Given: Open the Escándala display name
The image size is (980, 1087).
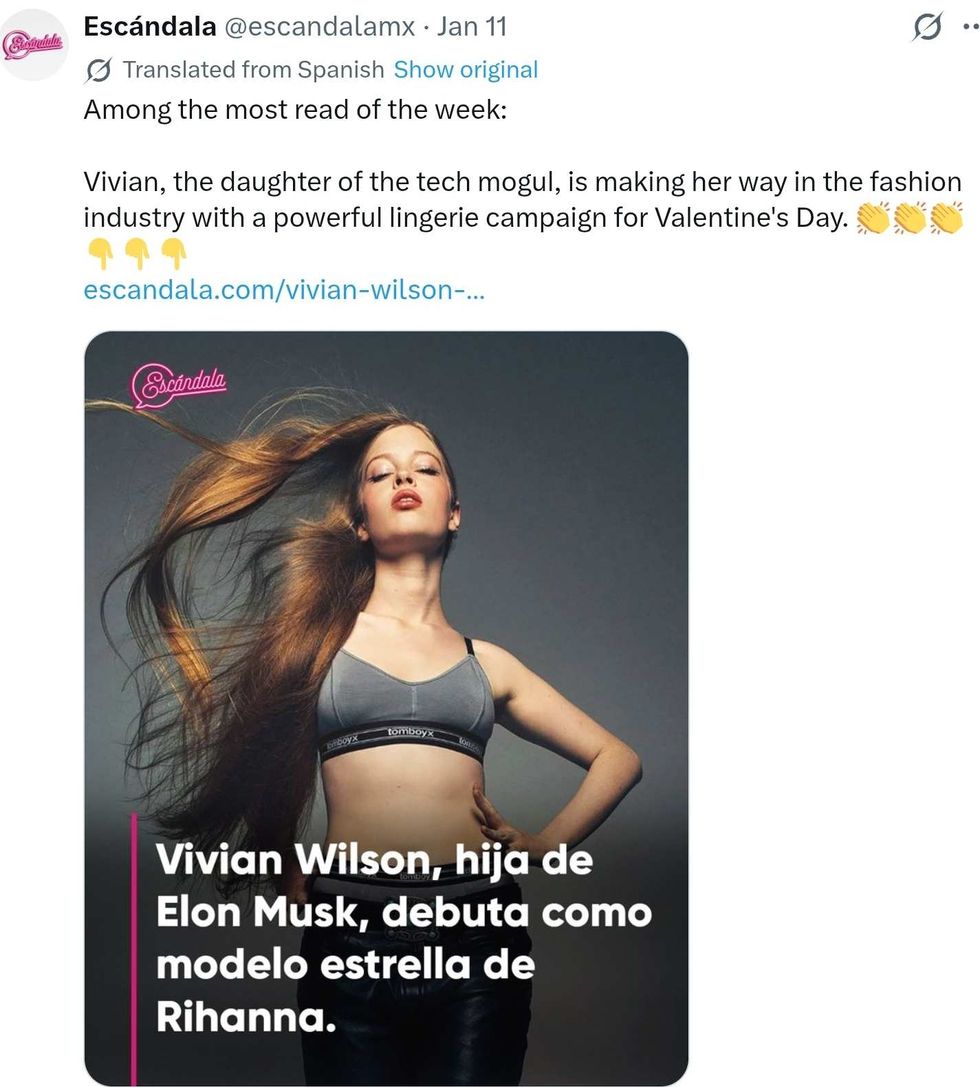Looking at the screenshot, I should [x=150, y=27].
